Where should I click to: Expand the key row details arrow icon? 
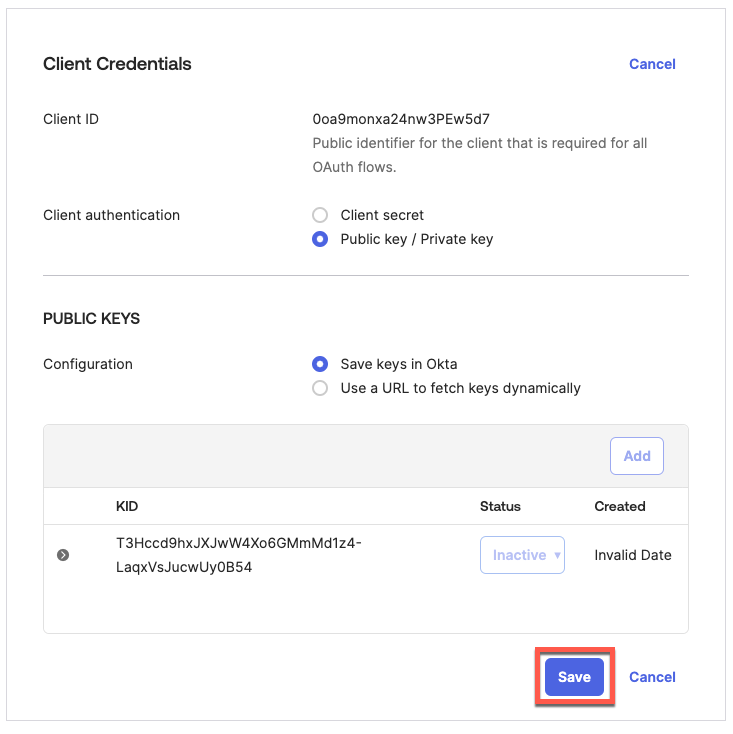point(63,555)
